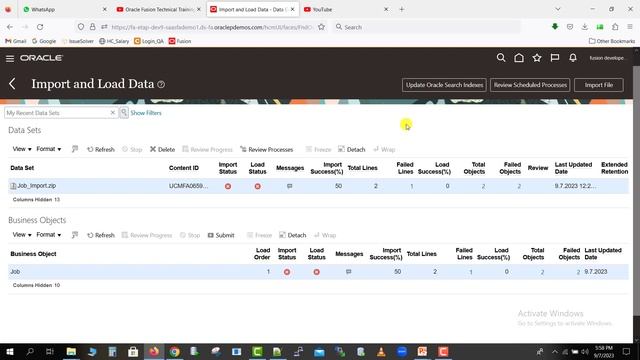The width and height of the screenshot is (640, 360).
Task: Open File Explorer from taskbar
Action: (x=71, y=351)
